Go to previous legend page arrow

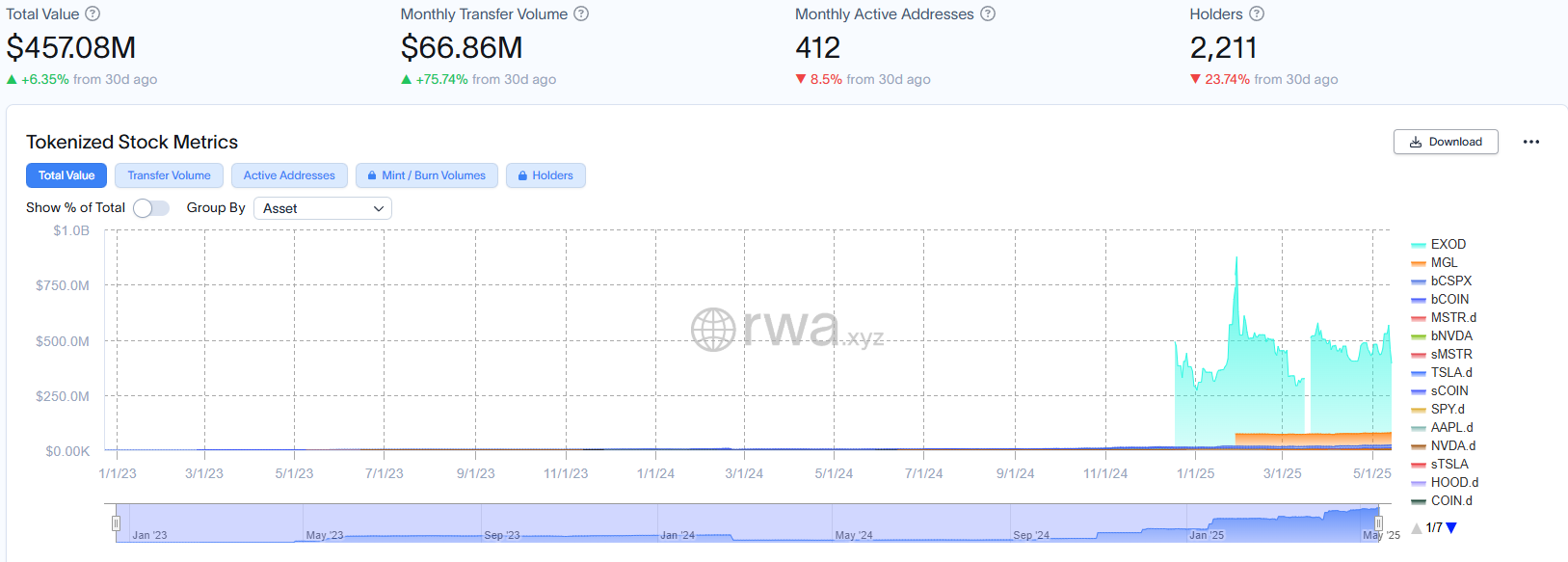click(x=1417, y=527)
